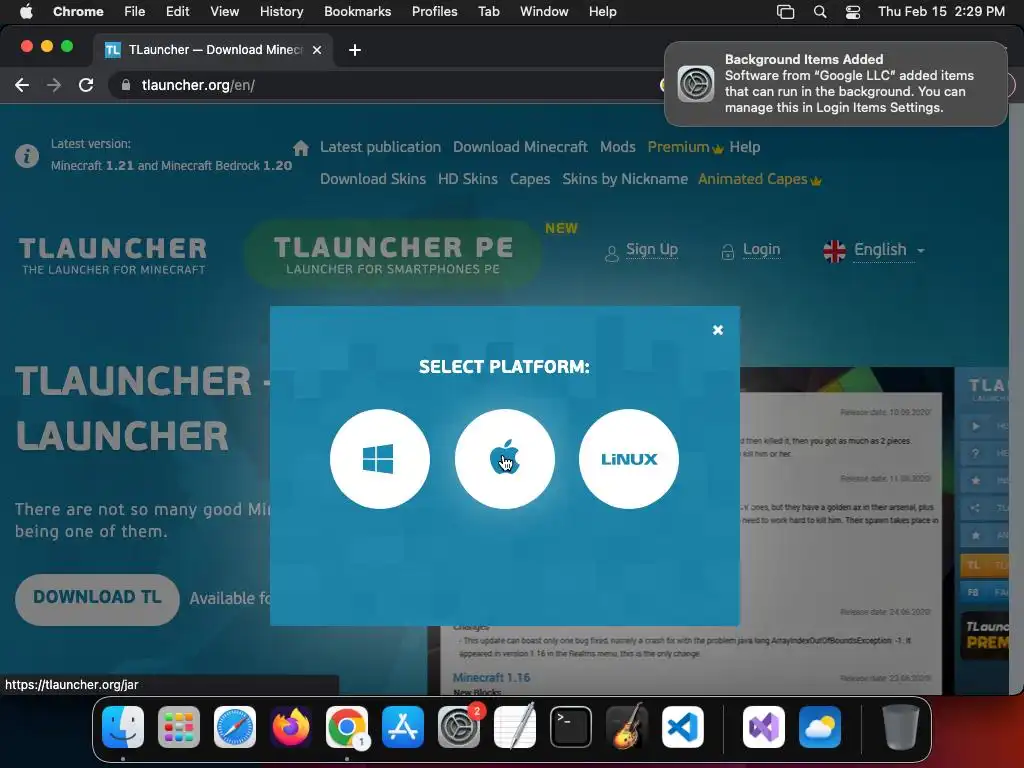This screenshot has width=1024, height=768.
Task: Open Terminal from the Dock
Action: tap(570, 726)
